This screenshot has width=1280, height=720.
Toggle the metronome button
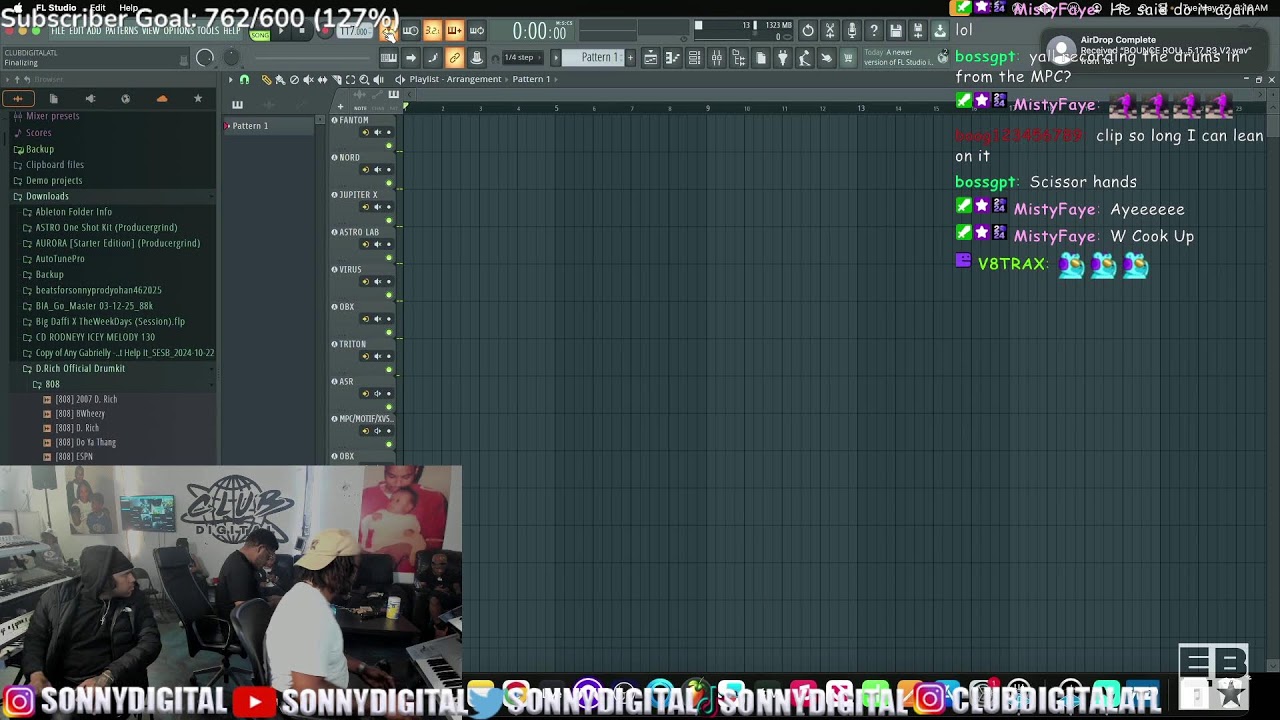388,31
